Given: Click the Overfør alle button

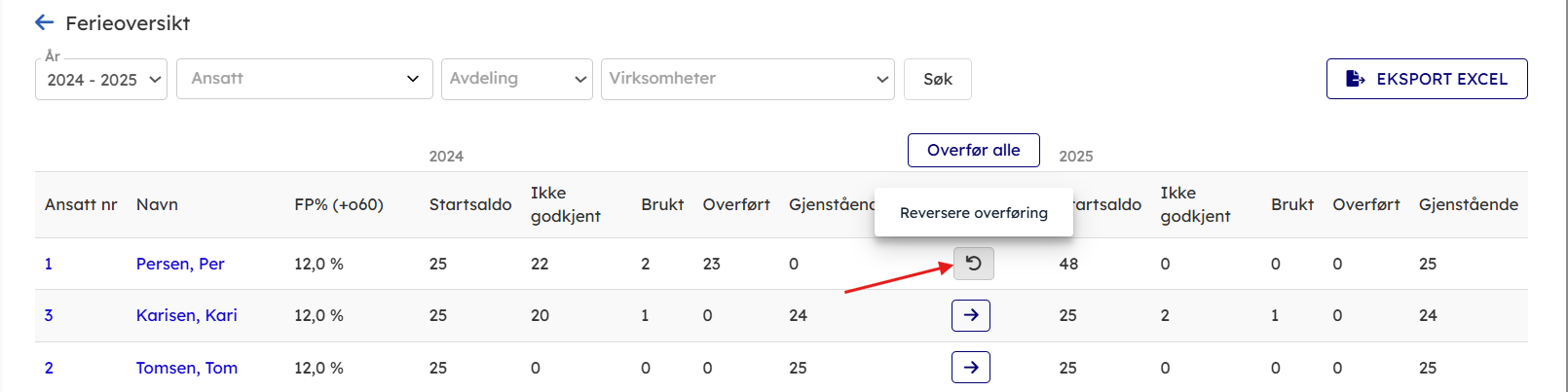Looking at the screenshot, I should click(x=973, y=150).
